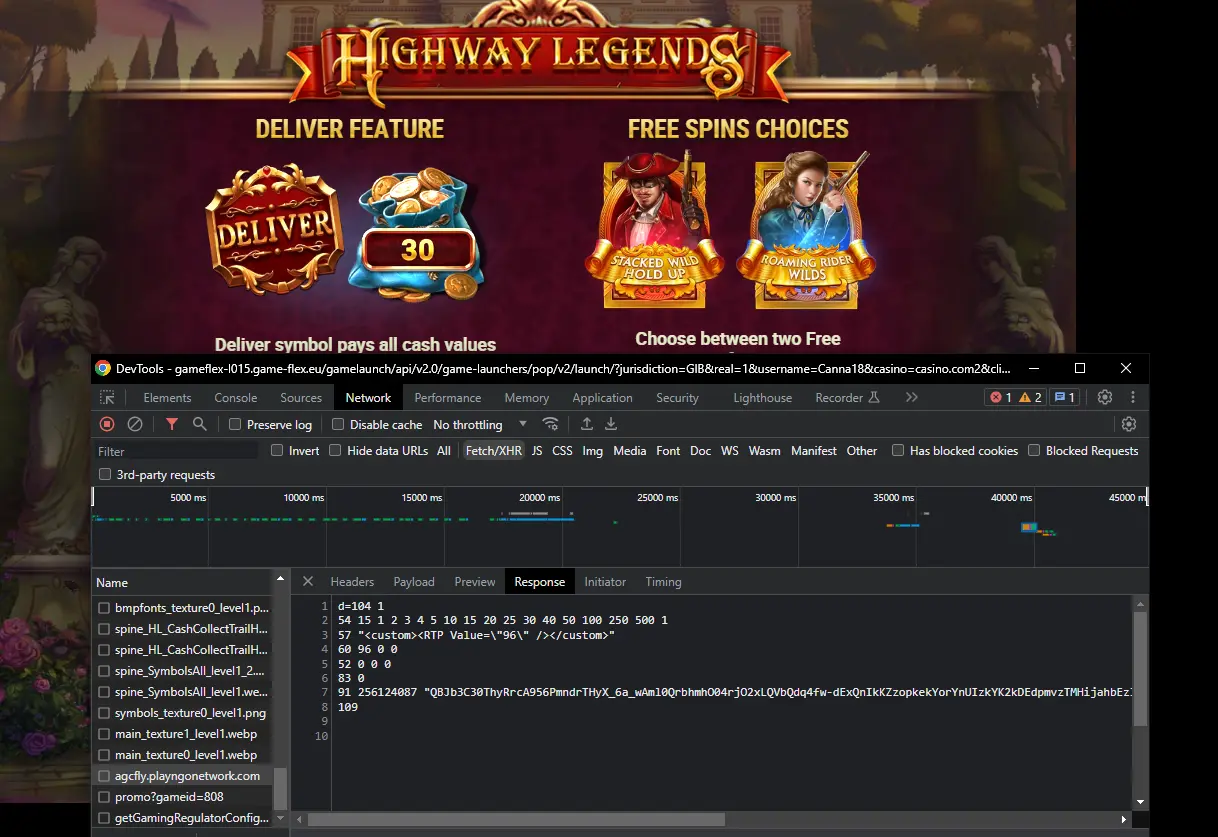Check Blocked Requests option

click(x=1034, y=450)
